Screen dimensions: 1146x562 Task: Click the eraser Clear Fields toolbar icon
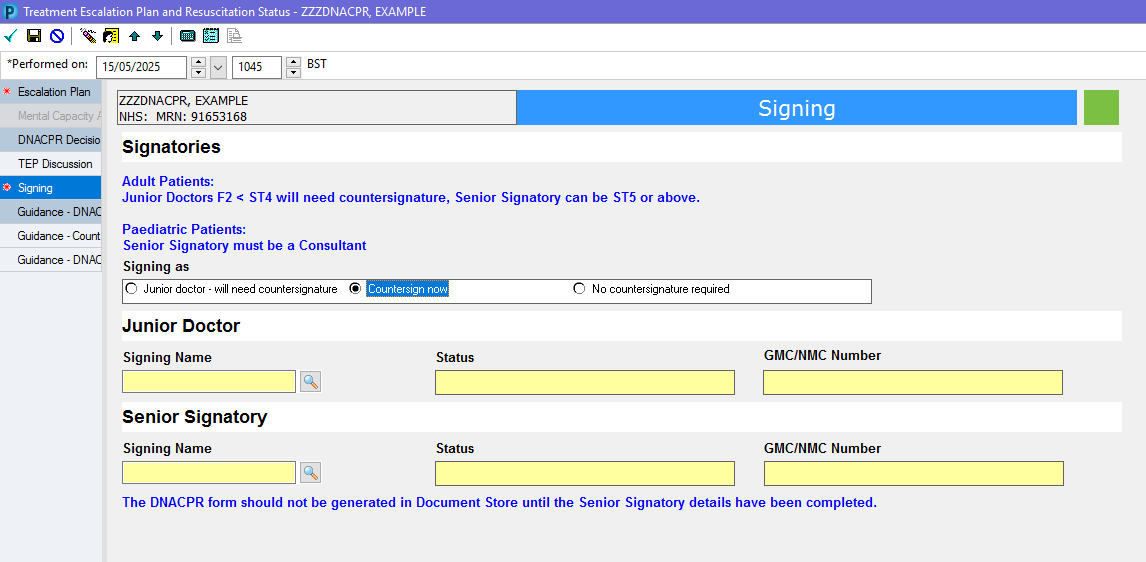88,36
